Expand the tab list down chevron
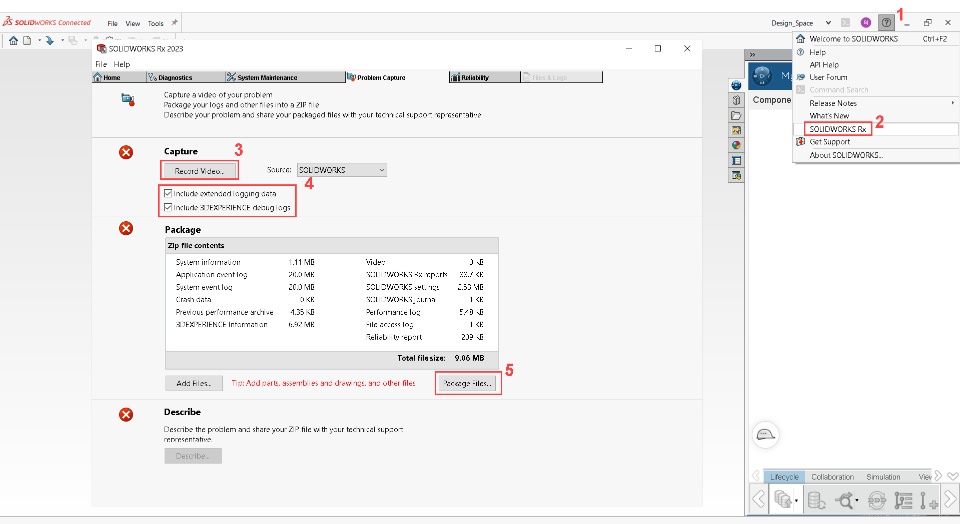 coord(952,476)
